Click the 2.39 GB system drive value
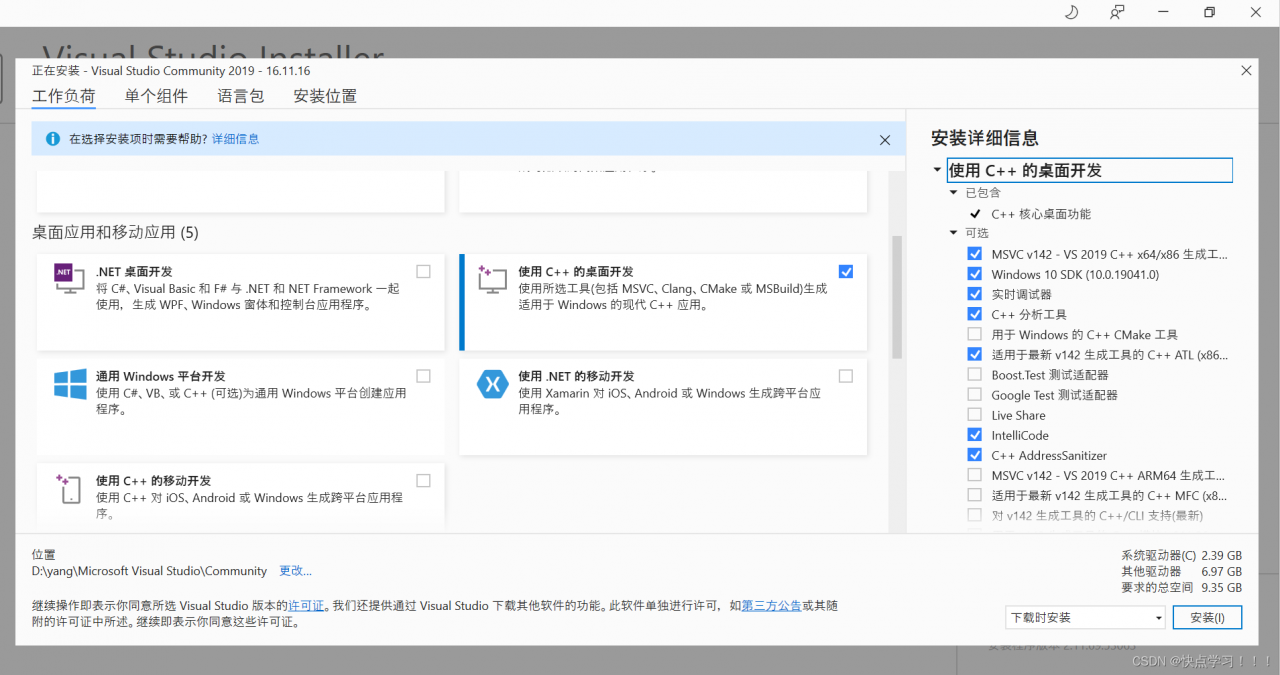Image resolution: width=1280 pixels, height=675 pixels. 1221,556
